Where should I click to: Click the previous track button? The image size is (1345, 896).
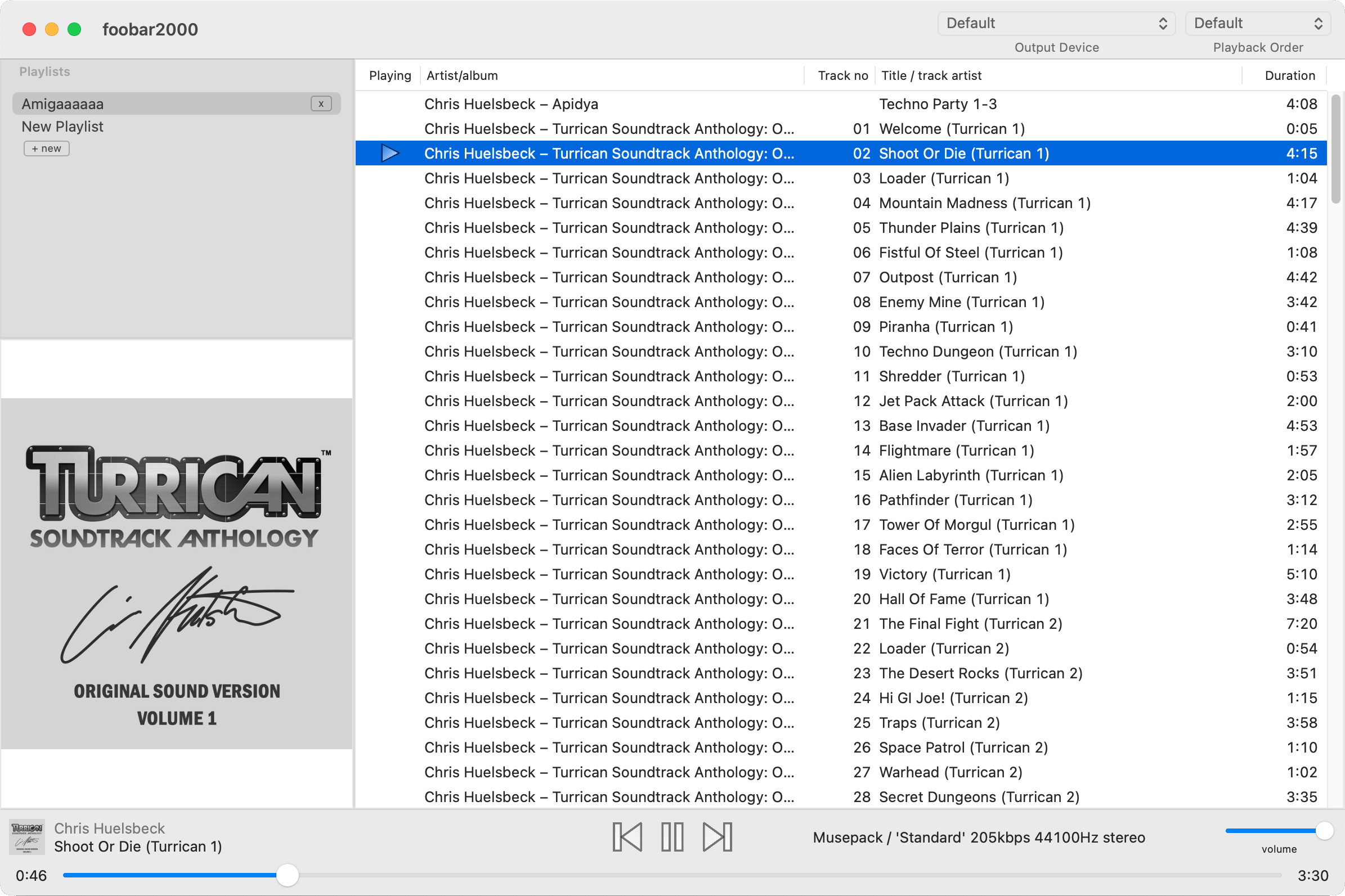[627, 837]
